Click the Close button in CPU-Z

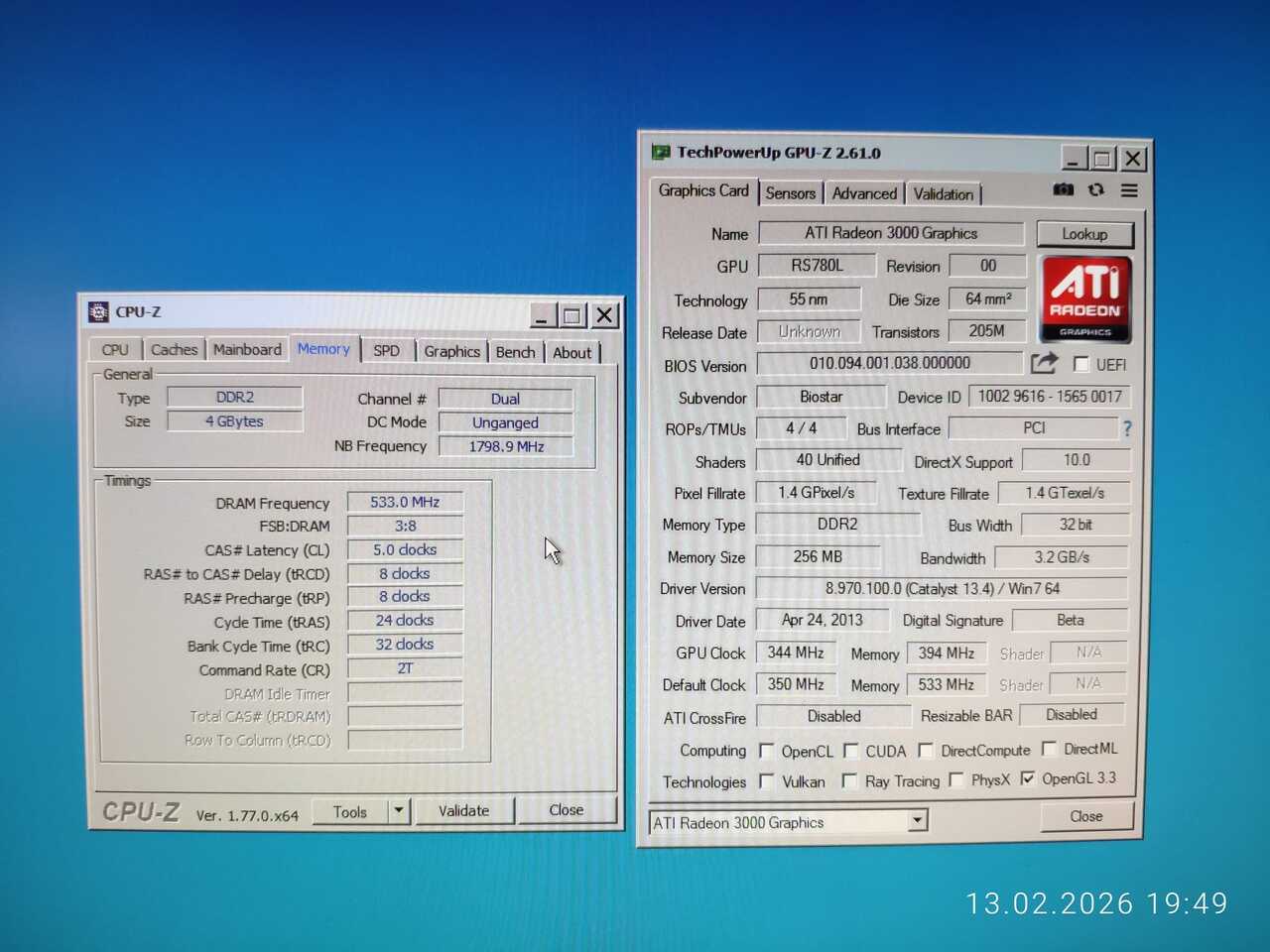coord(567,809)
